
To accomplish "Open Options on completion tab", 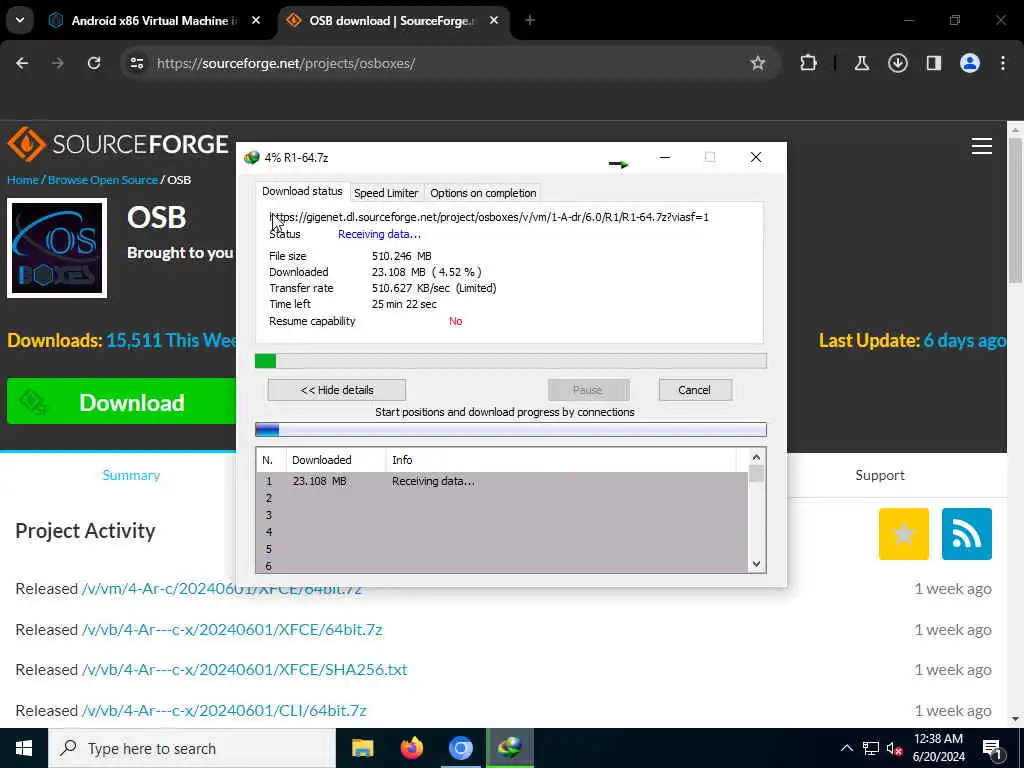I will (483, 193).
